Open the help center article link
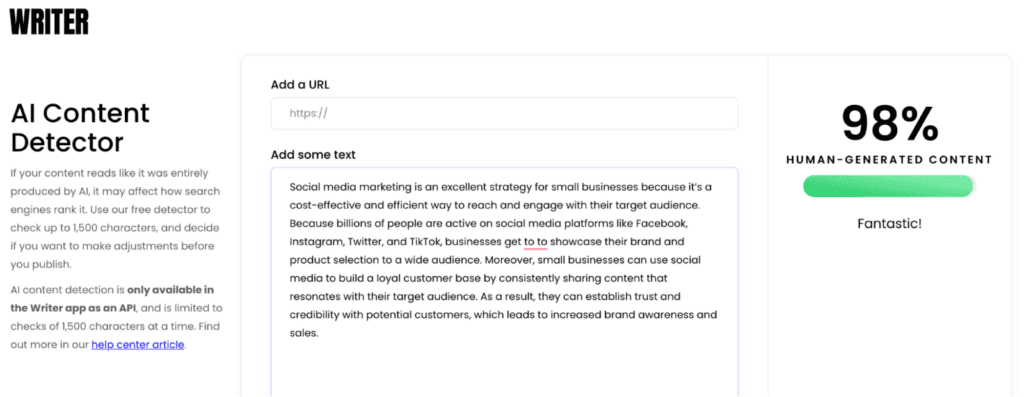 138,345
